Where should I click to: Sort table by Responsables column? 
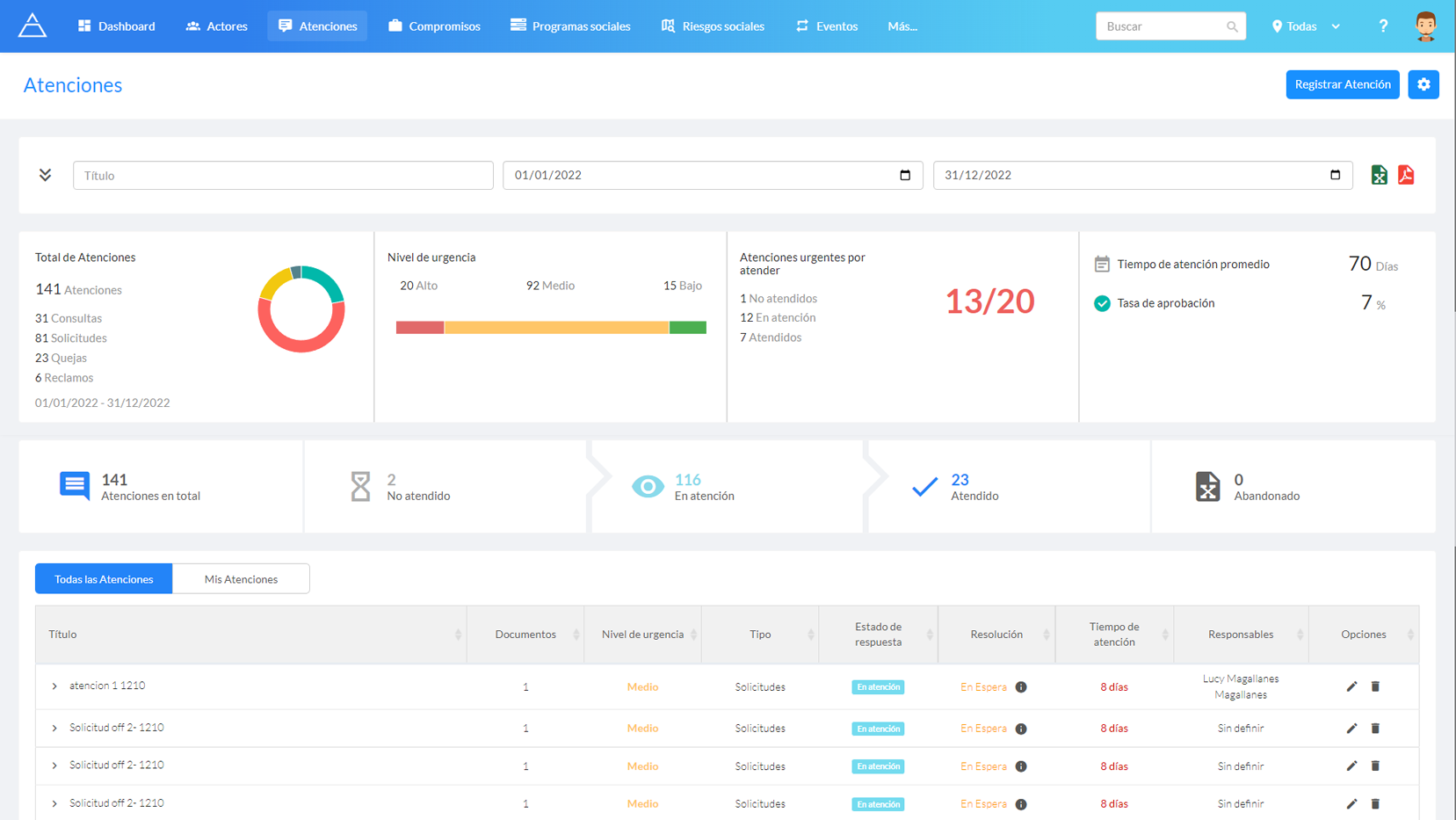1300,635
